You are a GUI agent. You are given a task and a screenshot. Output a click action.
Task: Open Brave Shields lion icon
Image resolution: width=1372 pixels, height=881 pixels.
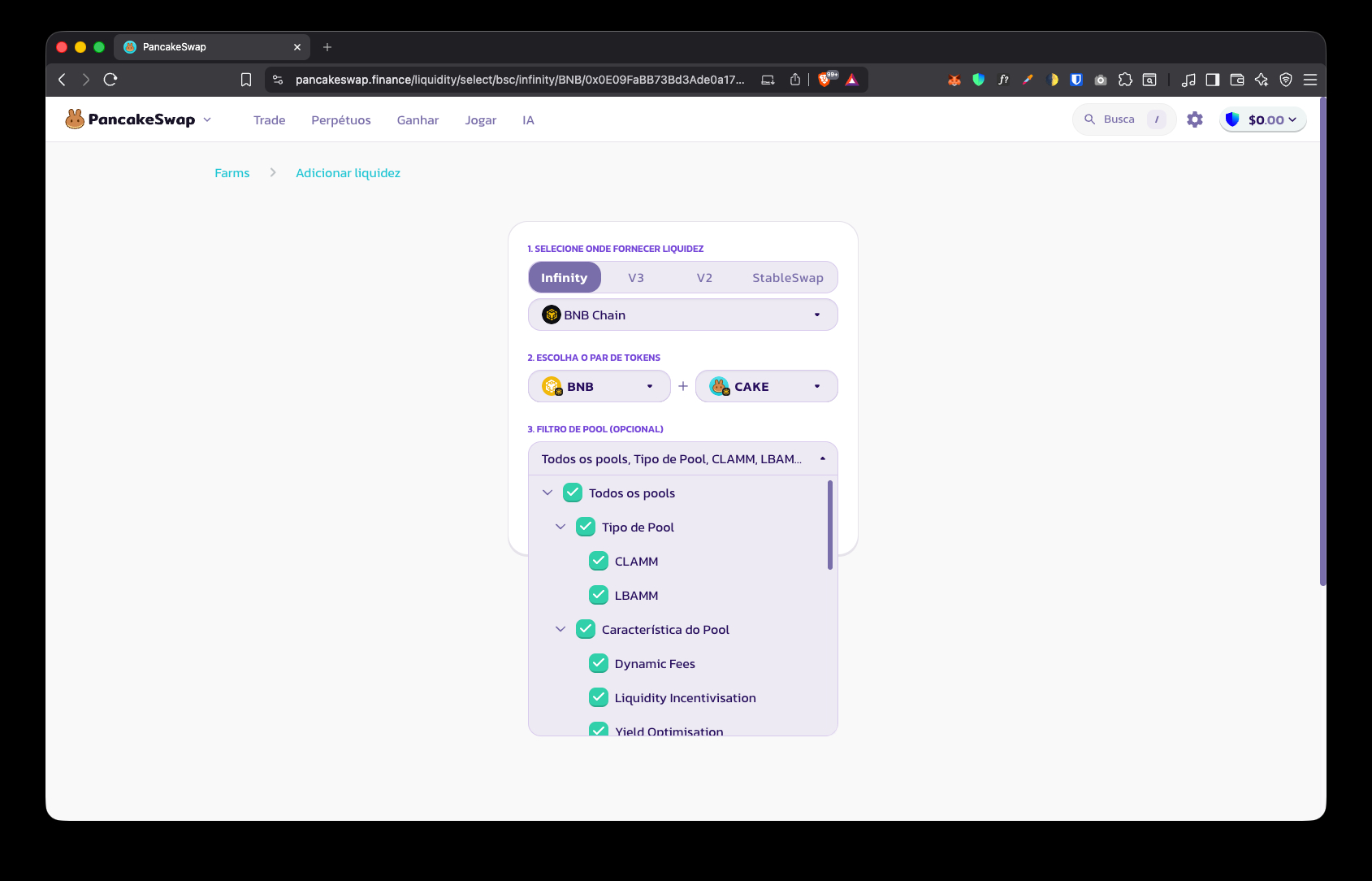point(825,80)
